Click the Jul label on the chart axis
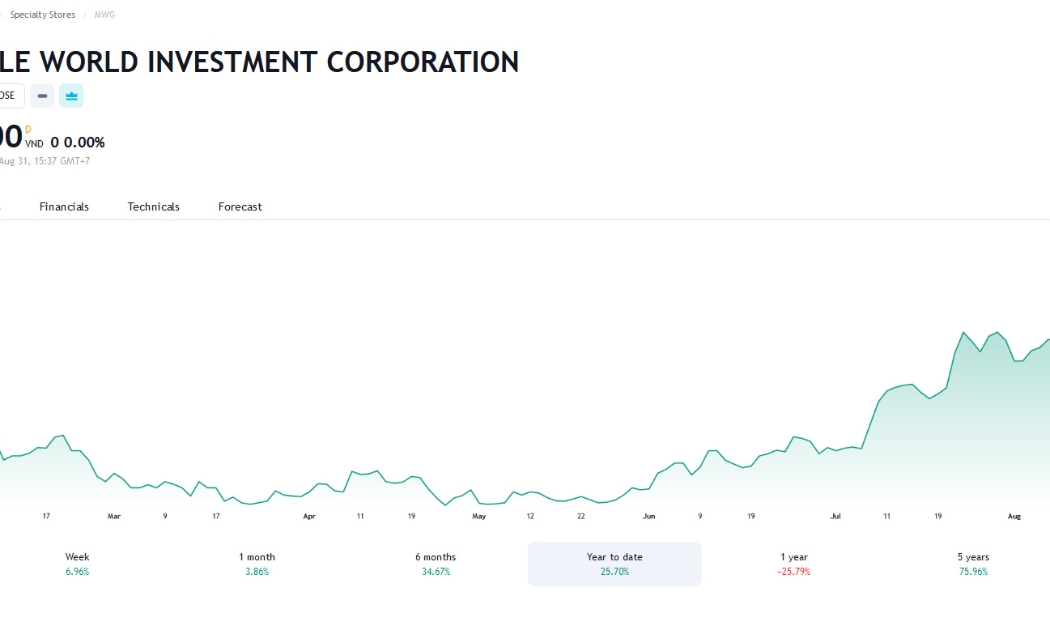Viewport: 1050px width, 630px height. (836, 516)
